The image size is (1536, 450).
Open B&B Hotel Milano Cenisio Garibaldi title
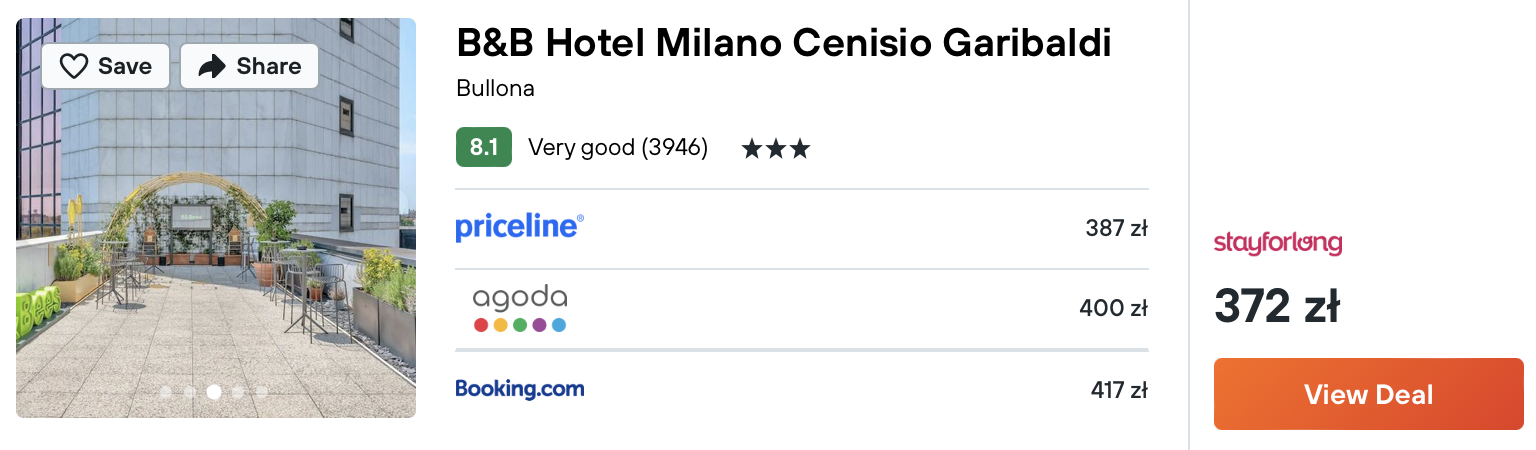click(784, 43)
